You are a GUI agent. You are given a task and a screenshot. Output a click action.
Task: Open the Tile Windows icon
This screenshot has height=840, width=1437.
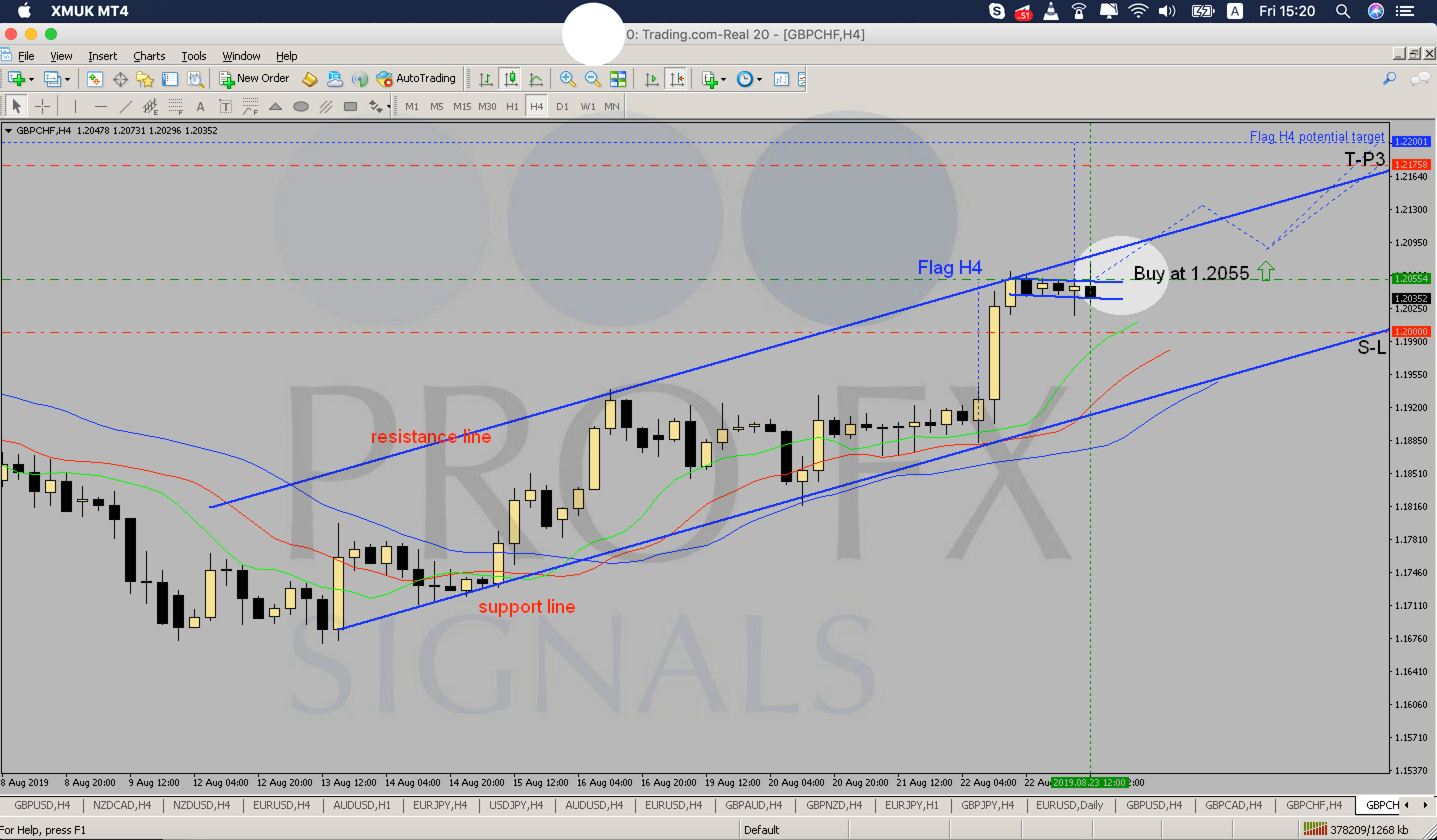[617, 78]
